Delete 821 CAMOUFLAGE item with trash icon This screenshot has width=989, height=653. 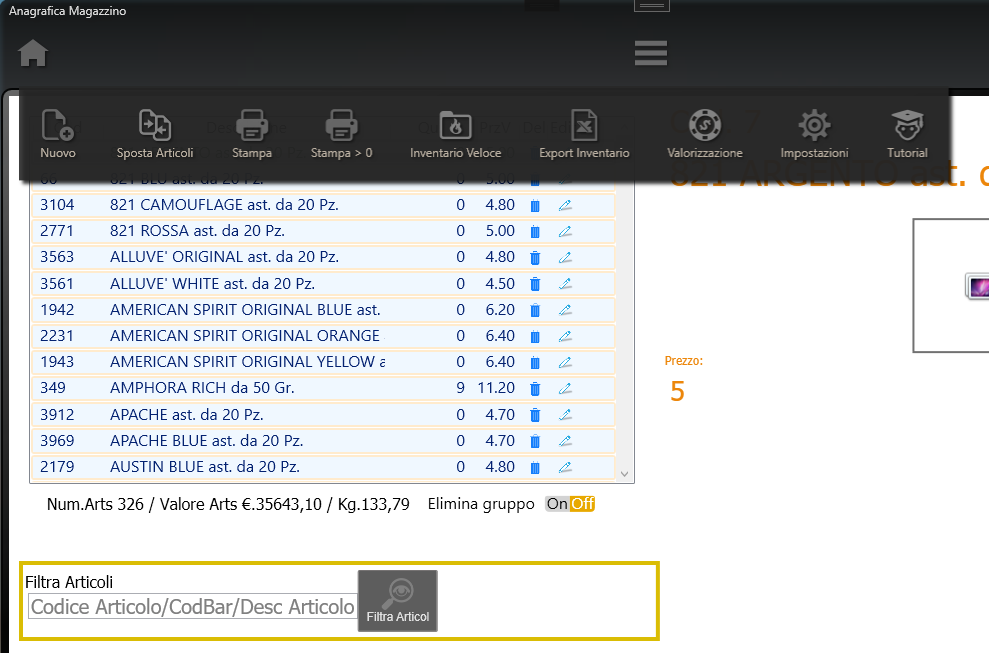(x=535, y=206)
